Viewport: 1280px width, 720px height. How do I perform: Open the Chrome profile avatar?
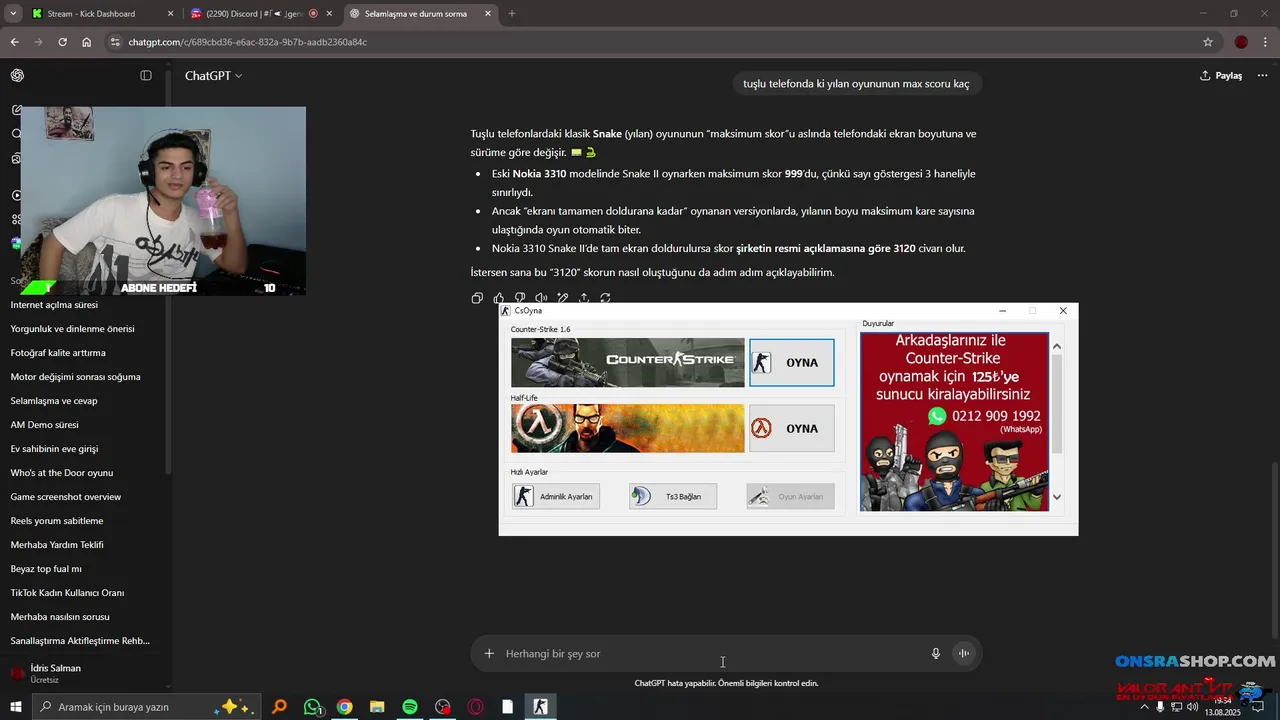coord(1241,42)
